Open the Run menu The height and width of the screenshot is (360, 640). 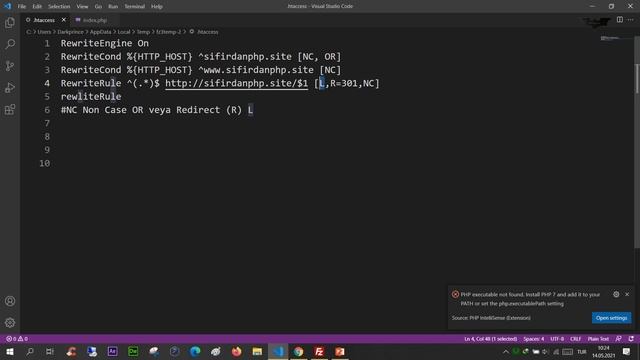(x=113, y=6)
